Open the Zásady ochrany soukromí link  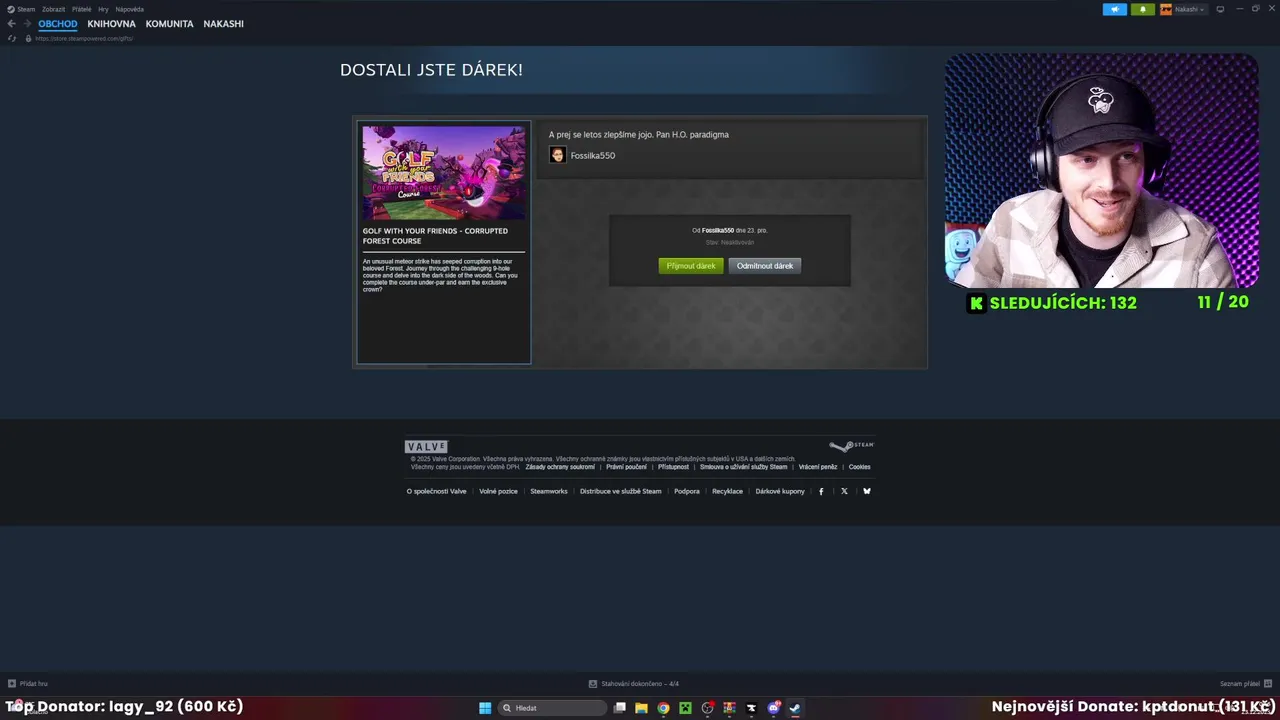tap(560, 467)
